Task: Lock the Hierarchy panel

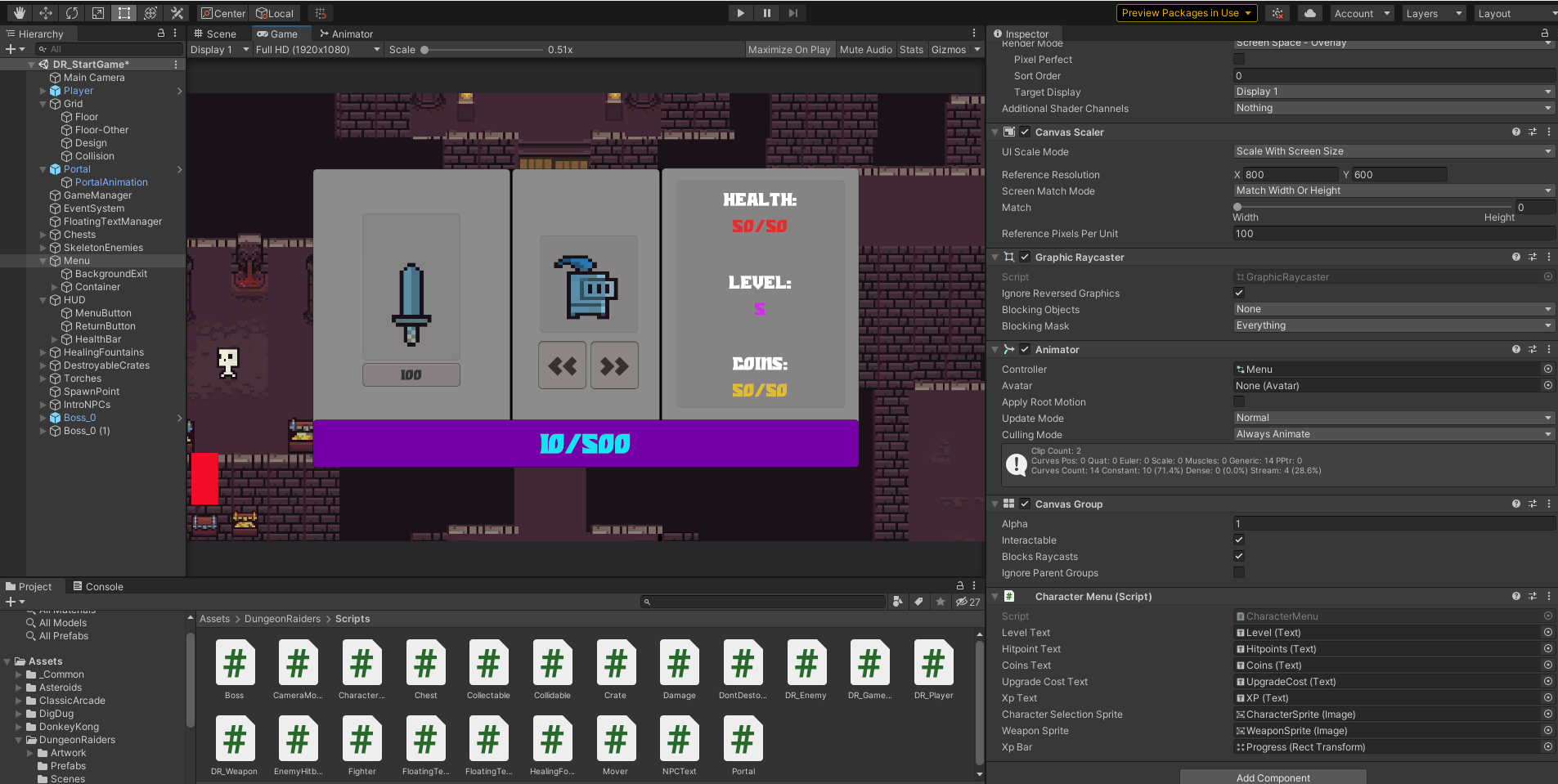Action: coord(161,34)
